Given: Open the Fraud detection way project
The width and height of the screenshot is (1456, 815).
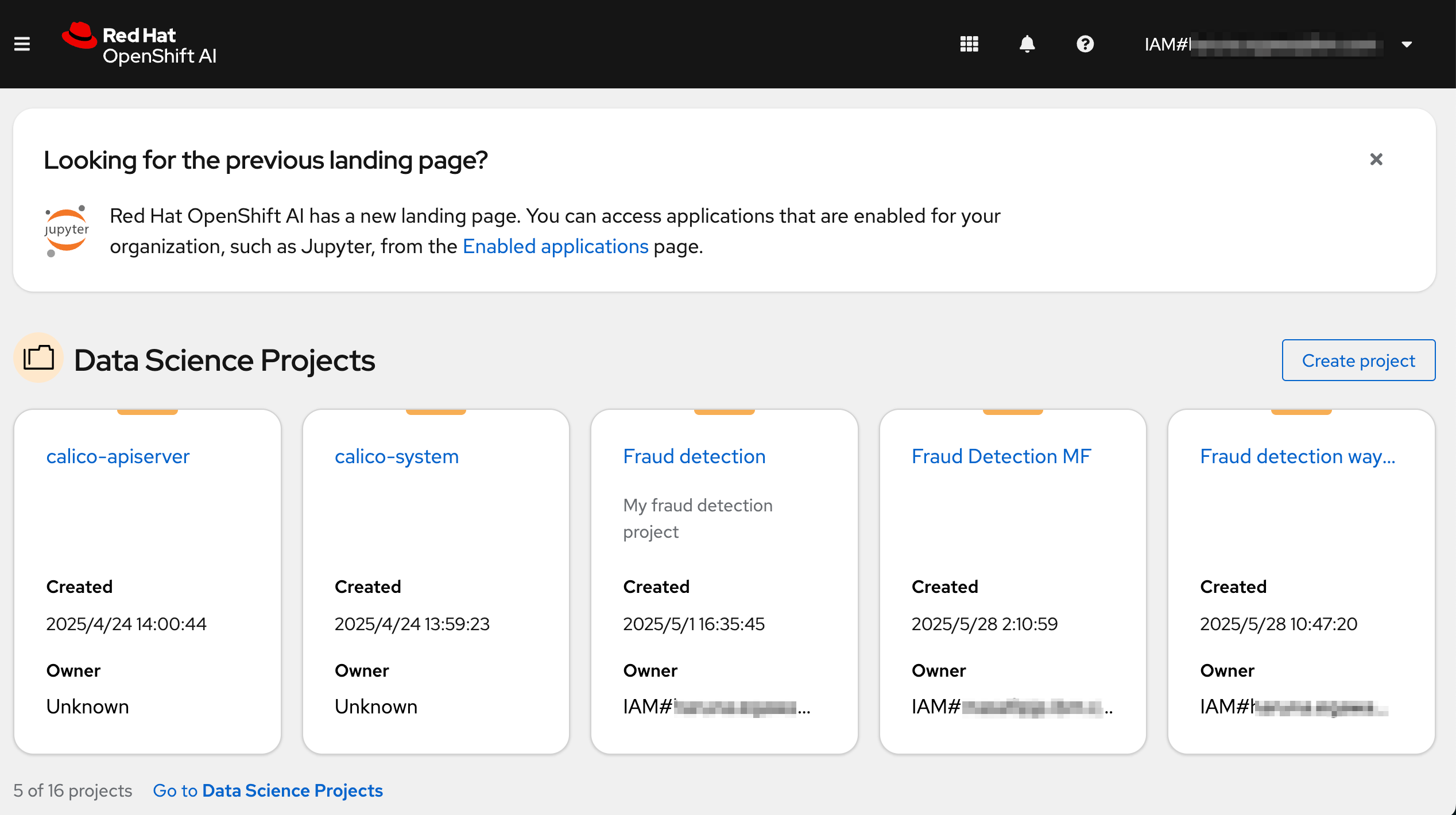Looking at the screenshot, I should pos(1298,456).
